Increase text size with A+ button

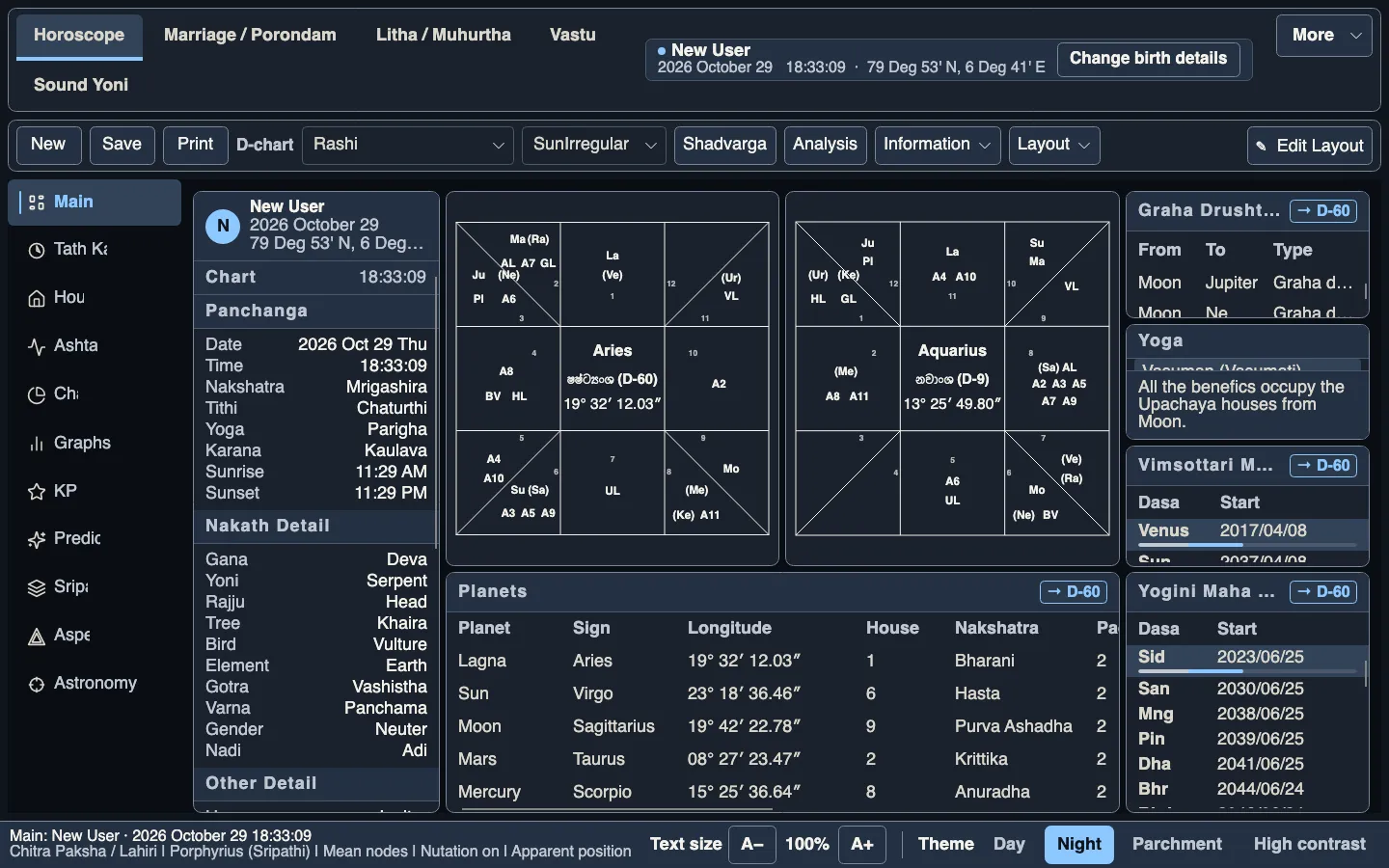[862, 844]
